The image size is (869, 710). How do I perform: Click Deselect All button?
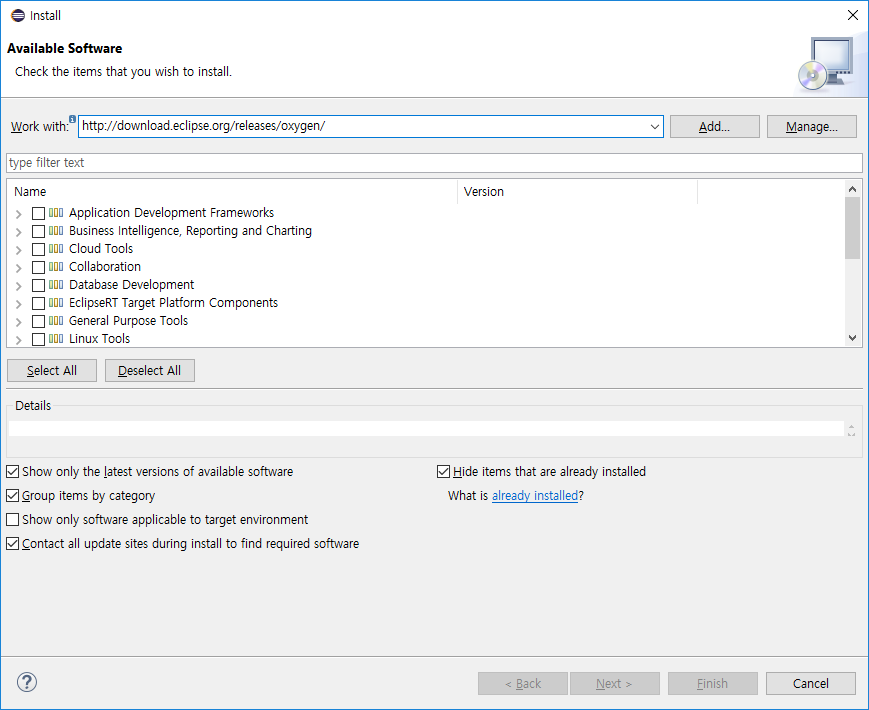point(150,370)
